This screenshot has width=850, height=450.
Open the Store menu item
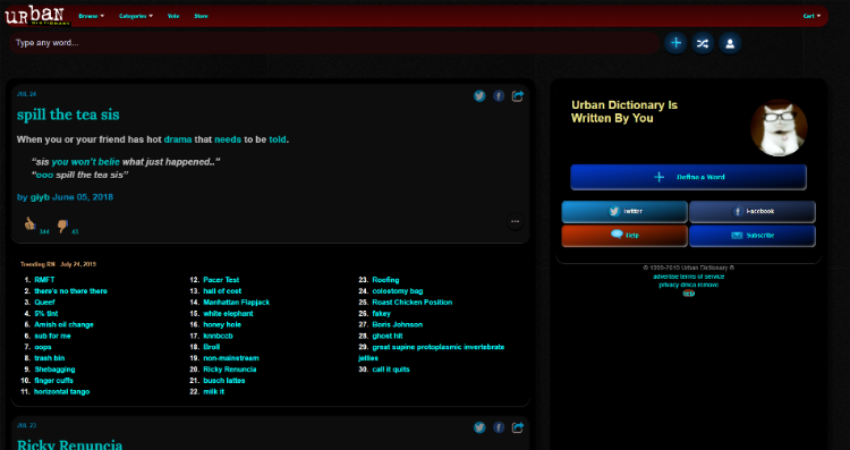[201, 16]
